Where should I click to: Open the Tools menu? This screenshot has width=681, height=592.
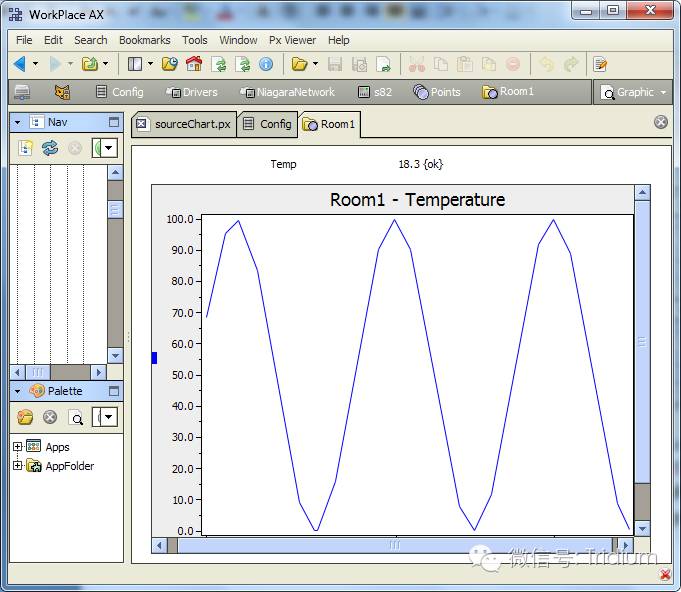pos(195,40)
